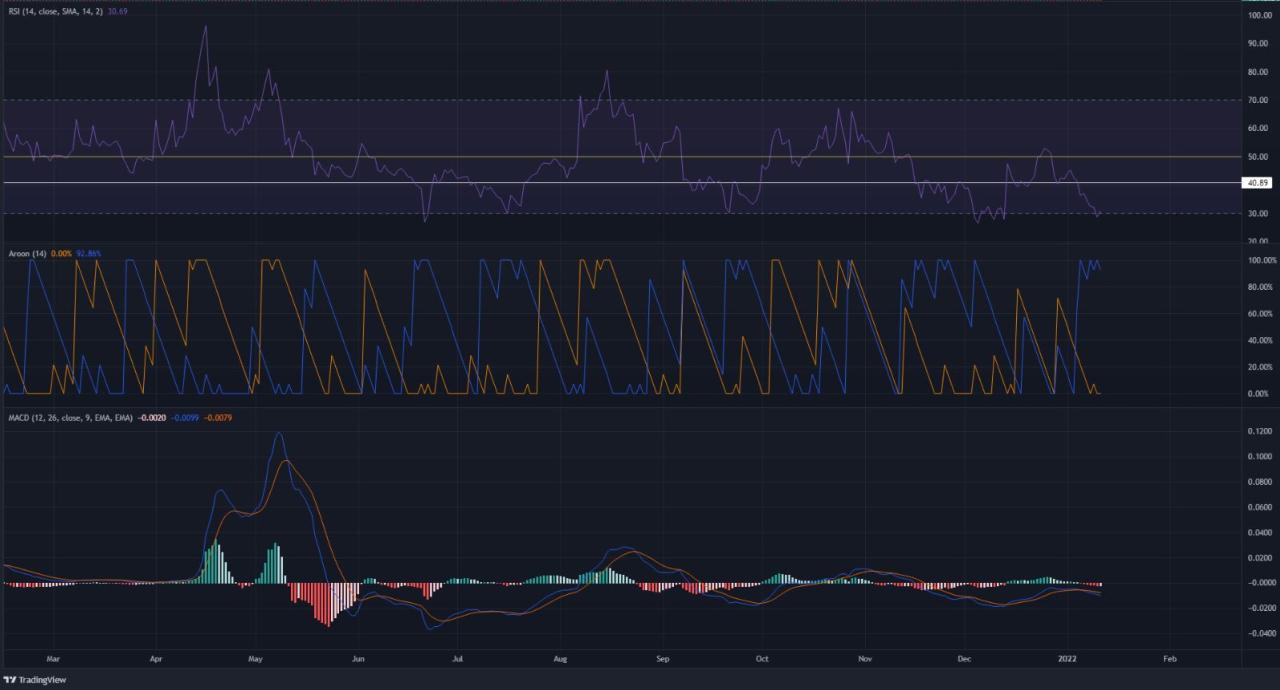Click the RSI 30.00 scale label
This screenshot has width=1280, height=690.
[1256, 213]
